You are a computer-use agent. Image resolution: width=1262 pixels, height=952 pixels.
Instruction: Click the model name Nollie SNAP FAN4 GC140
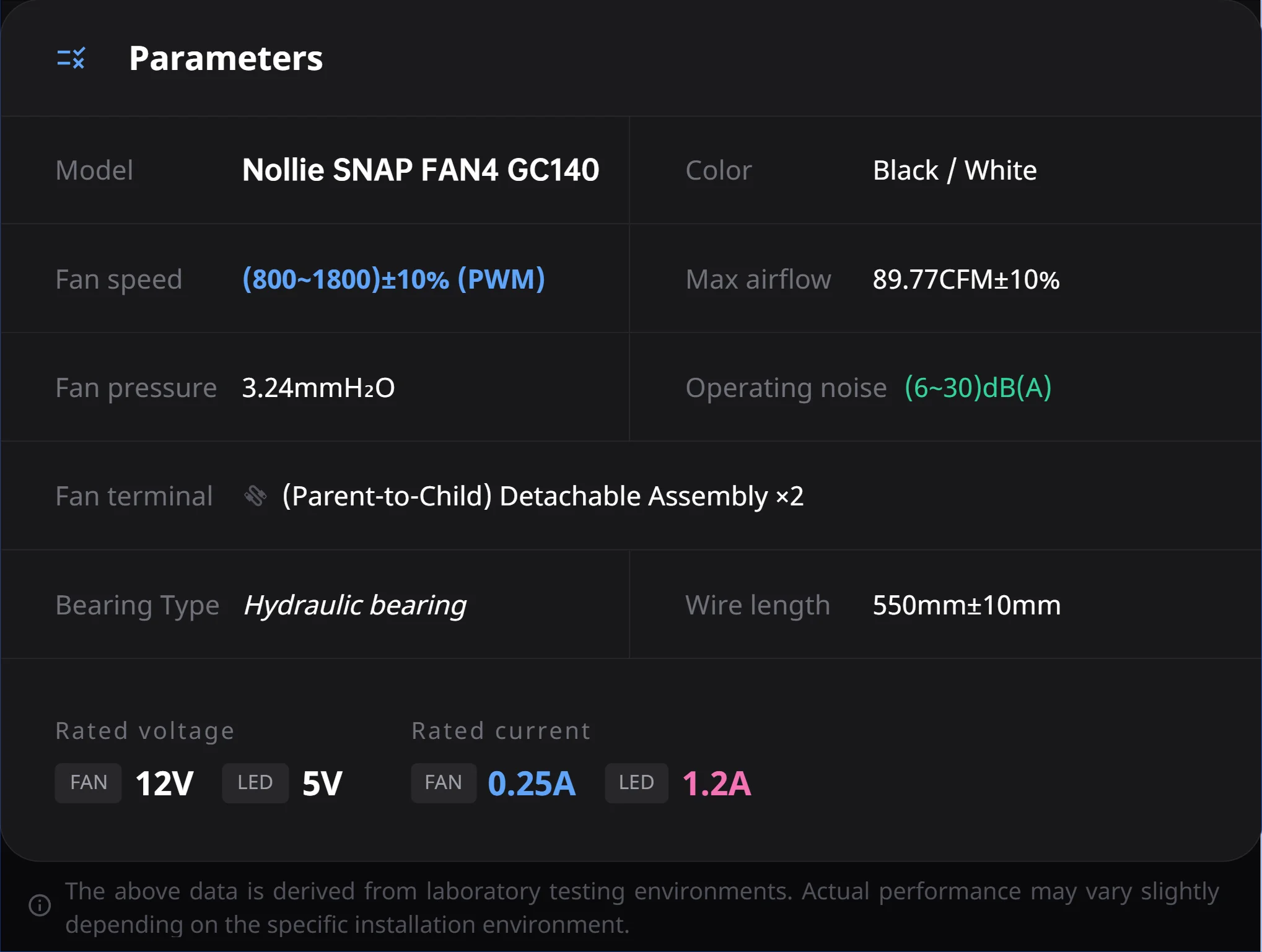(421, 170)
